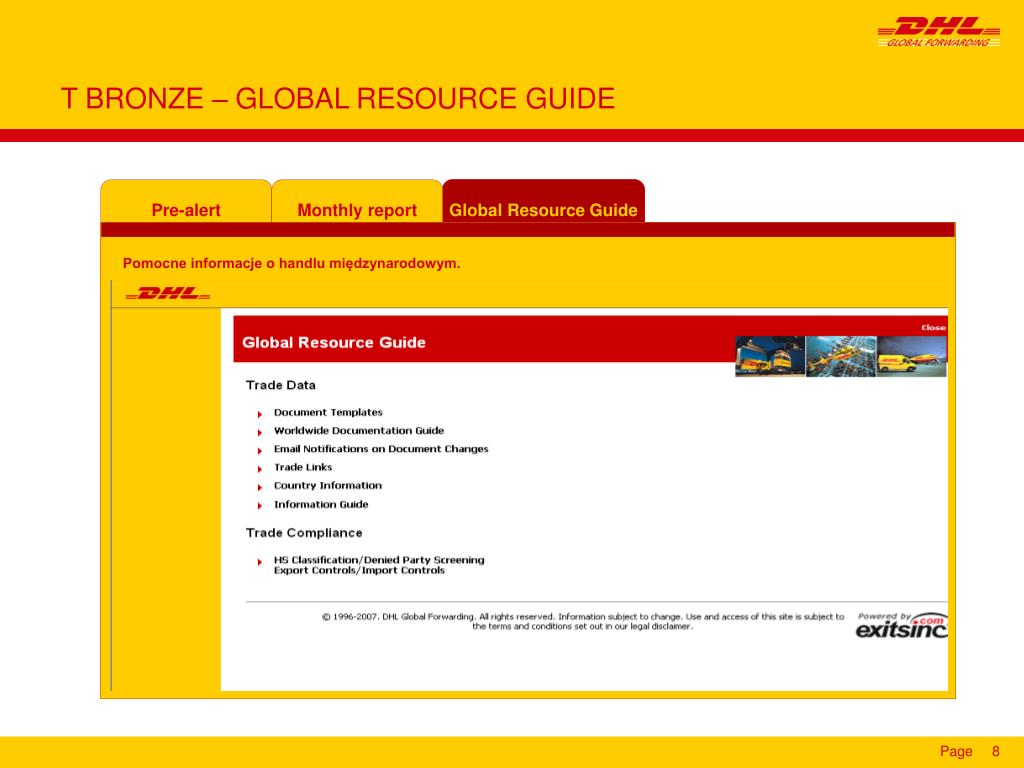Open the Monthly report tab
The height and width of the screenshot is (768, 1024).
pyautogui.click(x=357, y=201)
